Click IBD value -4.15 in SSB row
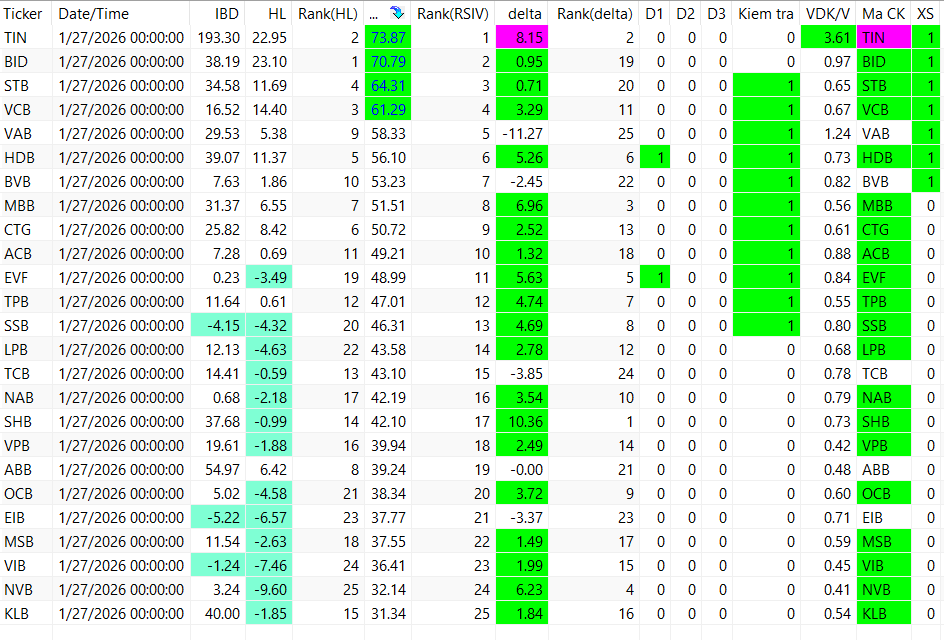The width and height of the screenshot is (944, 640). point(218,326)
